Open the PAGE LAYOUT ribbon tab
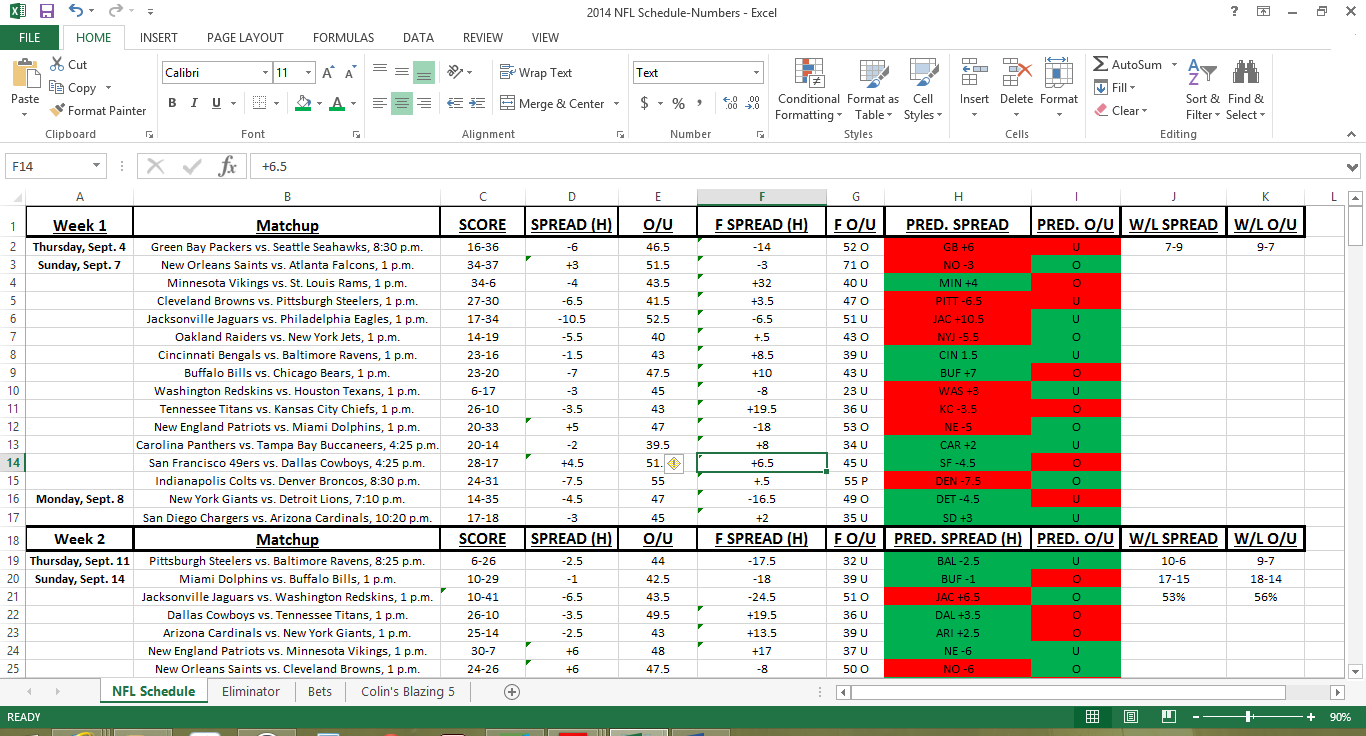This screenshot has width=1366, height=736. 245,38
